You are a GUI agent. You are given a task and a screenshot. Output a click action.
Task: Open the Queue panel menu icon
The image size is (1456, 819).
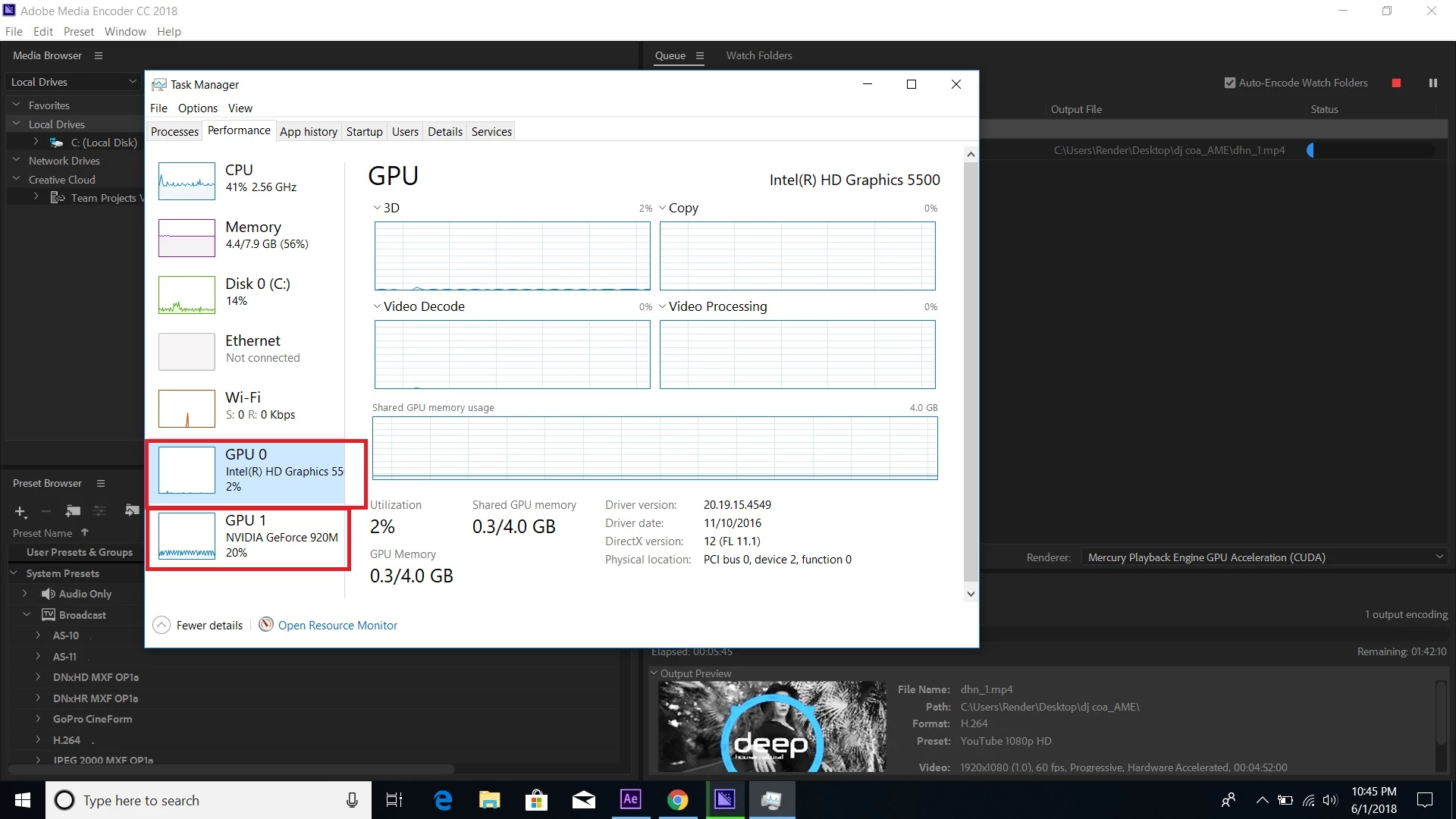(699, 56)
